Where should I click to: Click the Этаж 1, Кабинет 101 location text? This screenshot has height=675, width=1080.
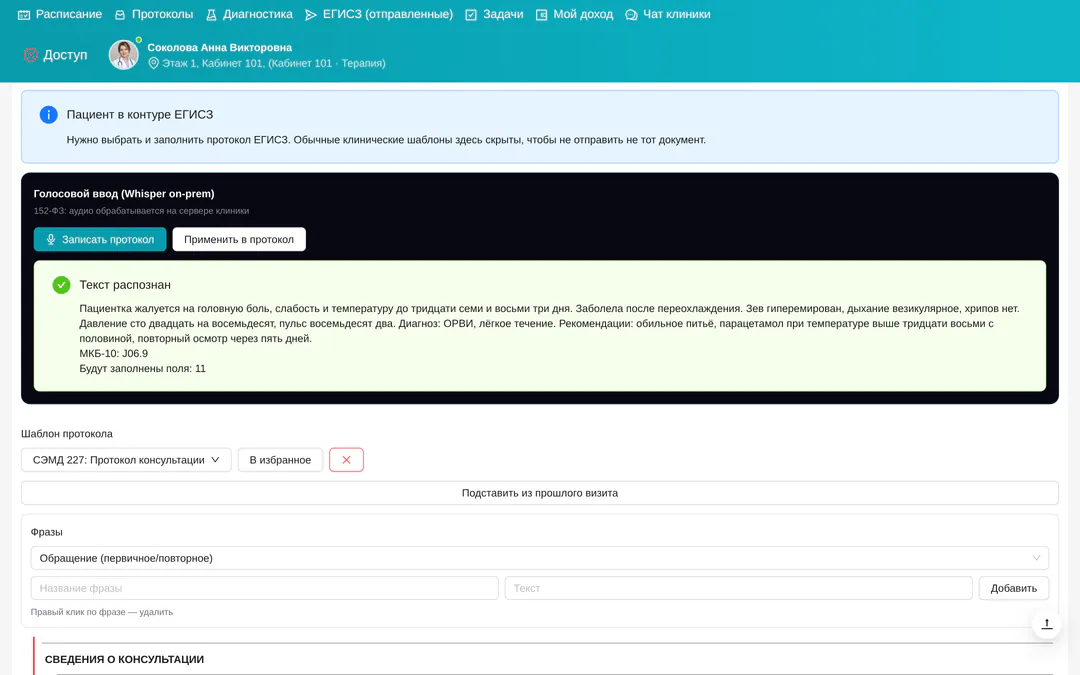click(273, 63)
